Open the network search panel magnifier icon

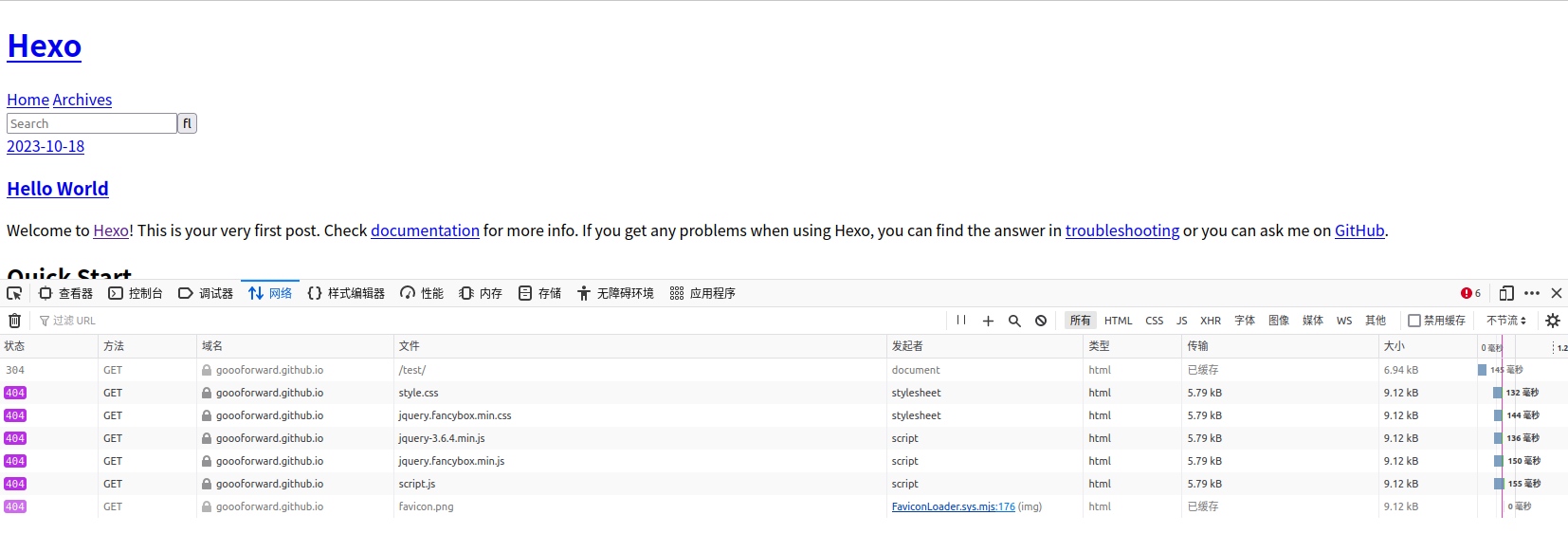click(1014, 321)
